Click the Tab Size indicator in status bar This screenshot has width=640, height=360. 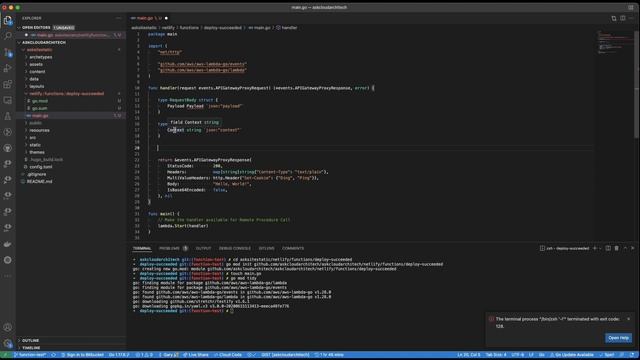[x=496, y=355]
